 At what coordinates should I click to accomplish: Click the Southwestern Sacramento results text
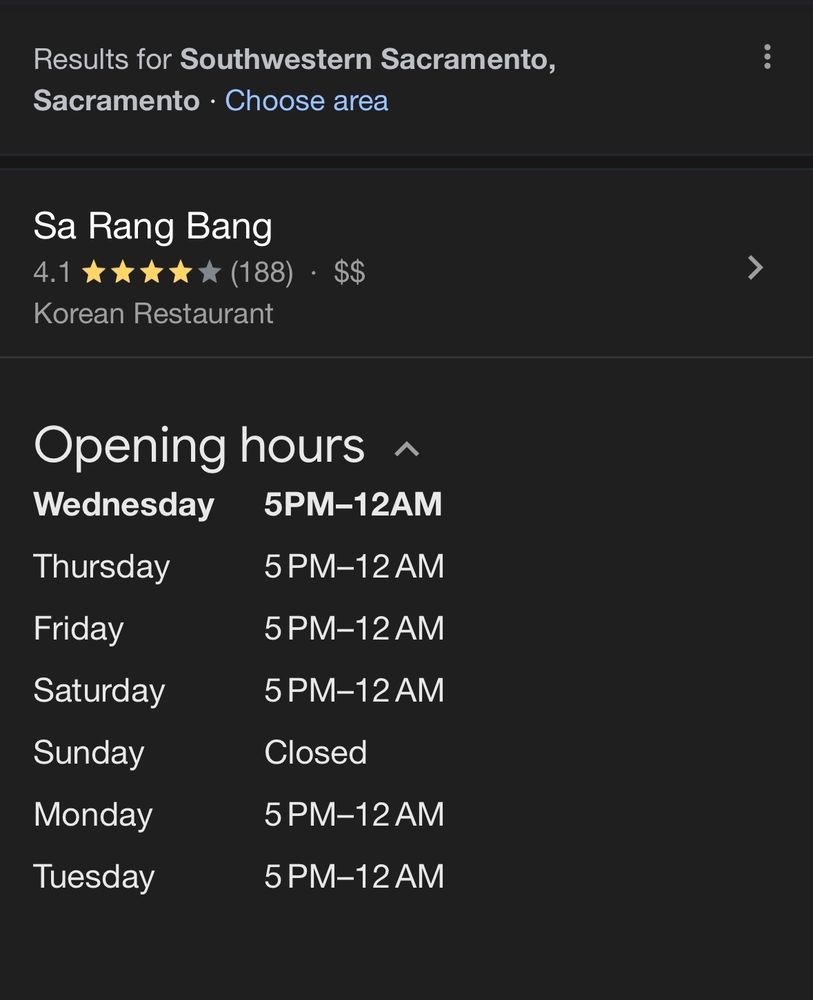pyautogui.click(x=367, y=59)
